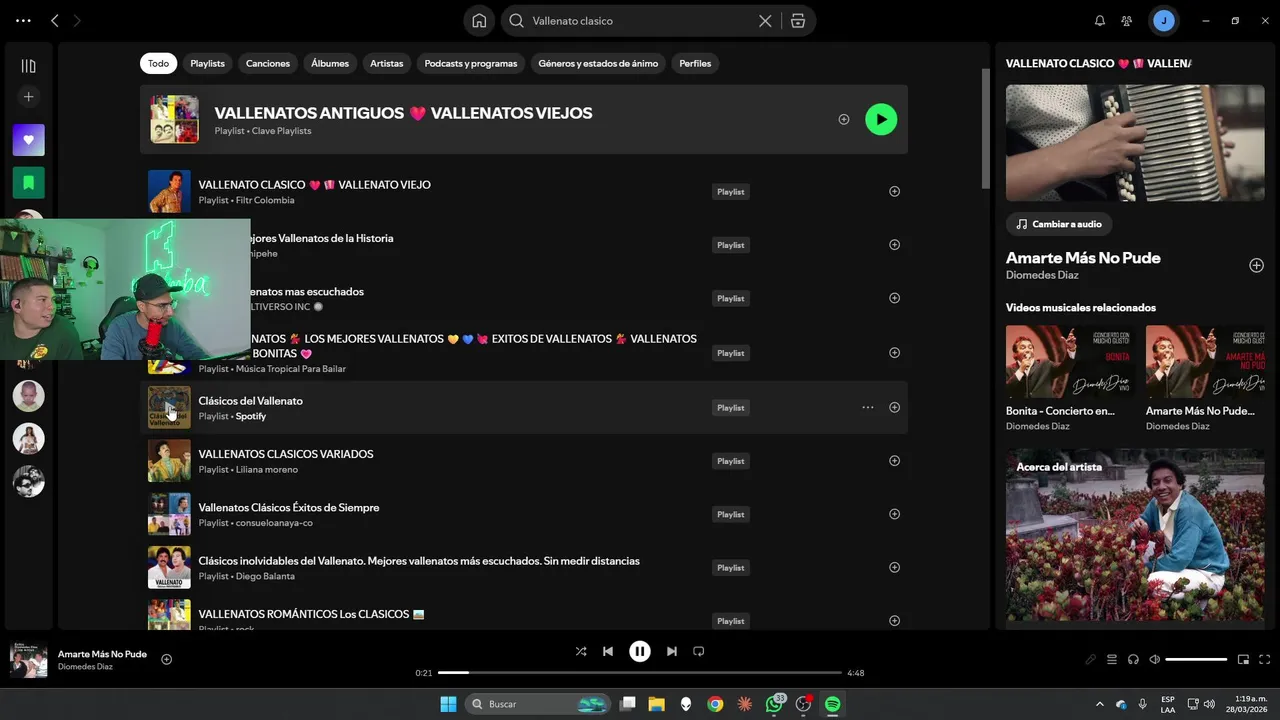Viewport: 1280px width, 720px height.
Task: Adjust the volume slider
Action: 1196,659
